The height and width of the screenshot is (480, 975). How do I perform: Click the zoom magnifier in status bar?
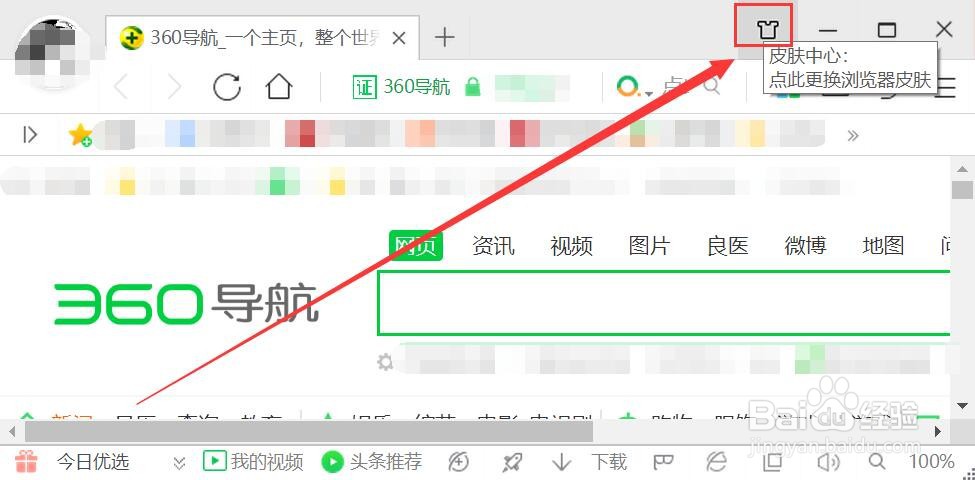(877, 461)
